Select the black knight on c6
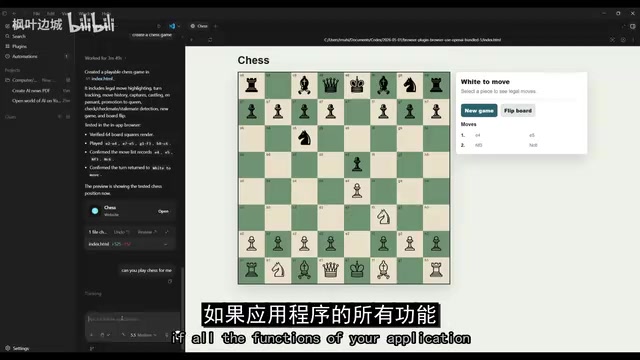The image size is (640, 360). tap(304, 138)
